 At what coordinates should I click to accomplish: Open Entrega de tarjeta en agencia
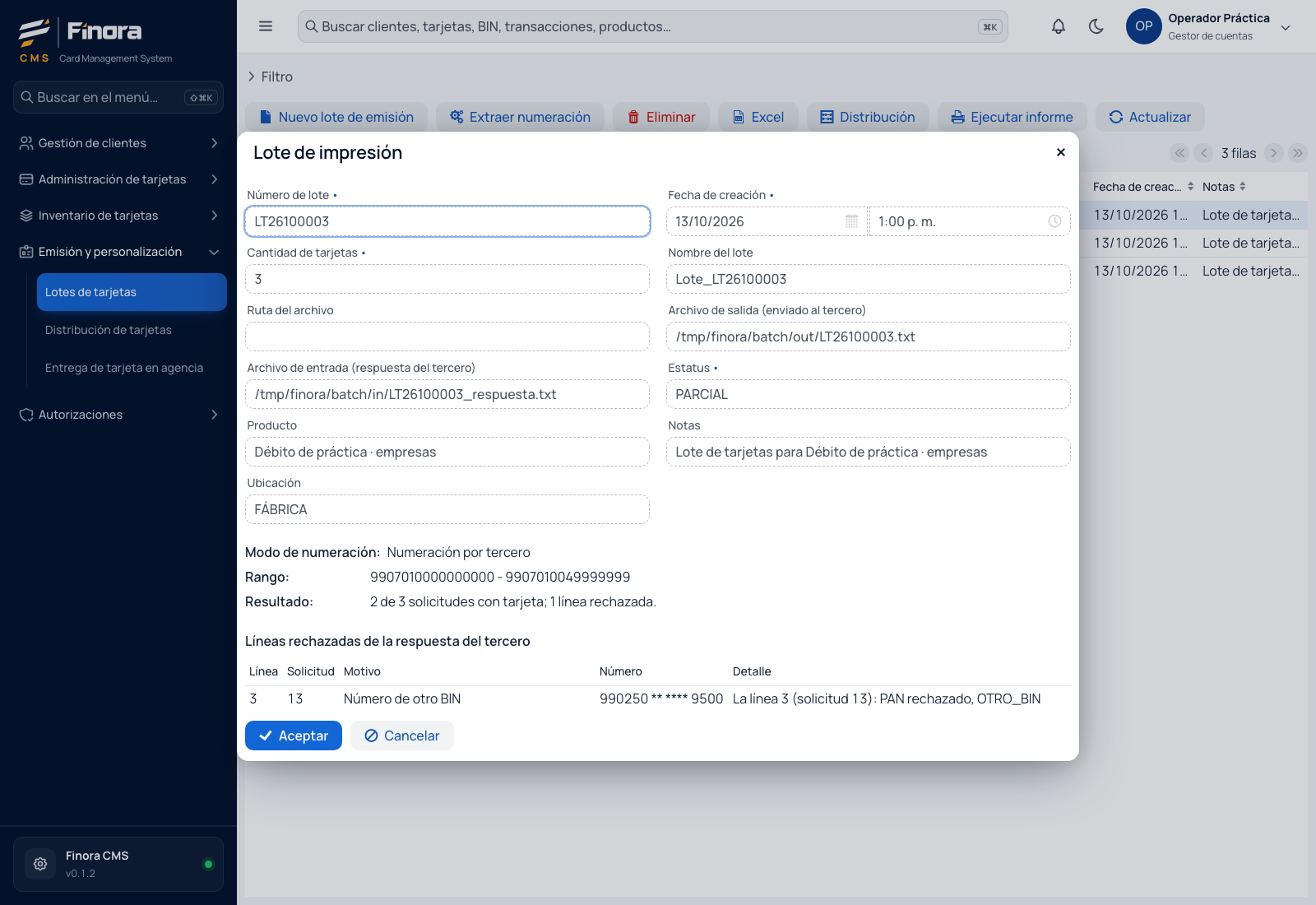(132, 368)
